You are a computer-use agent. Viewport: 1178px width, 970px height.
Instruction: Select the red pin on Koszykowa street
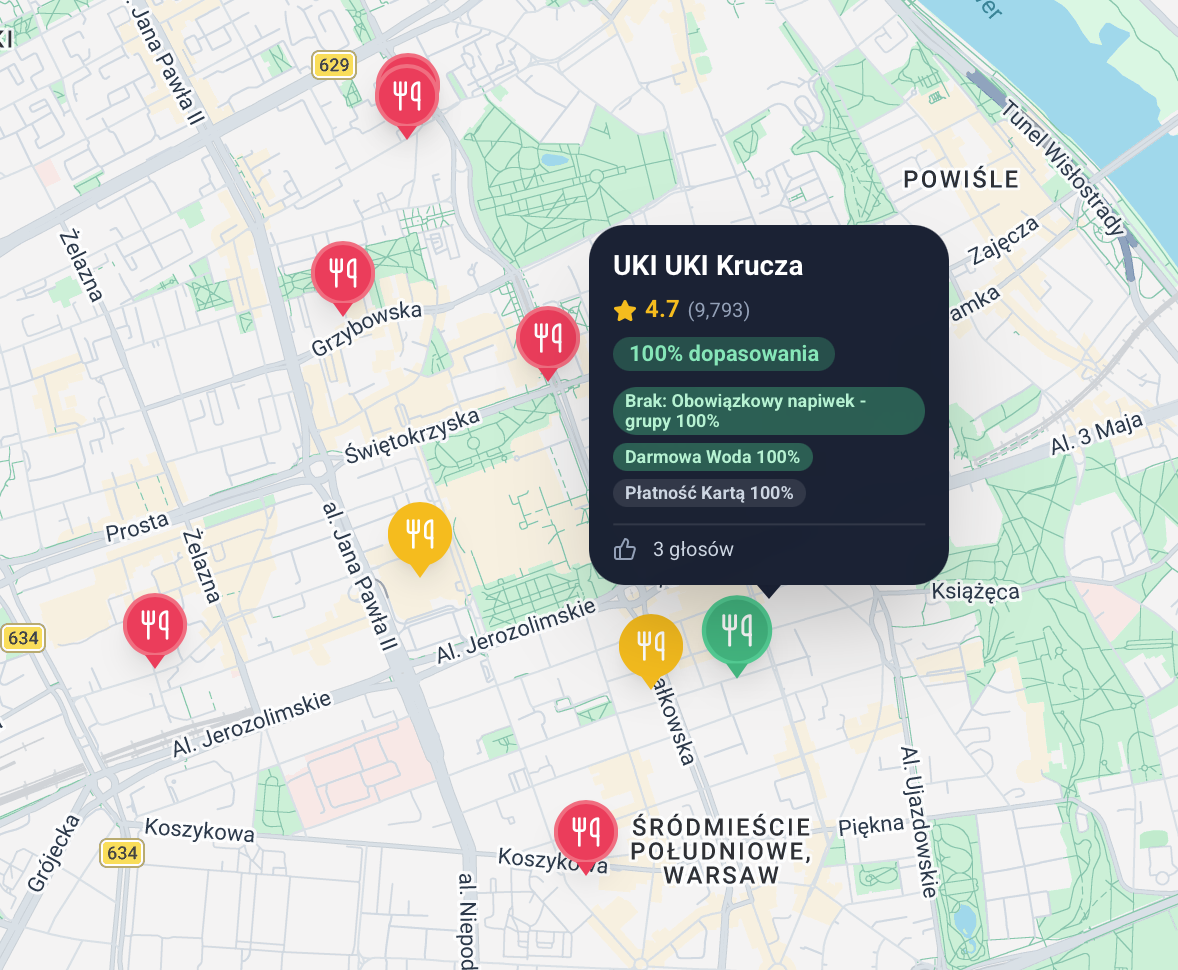586,832
